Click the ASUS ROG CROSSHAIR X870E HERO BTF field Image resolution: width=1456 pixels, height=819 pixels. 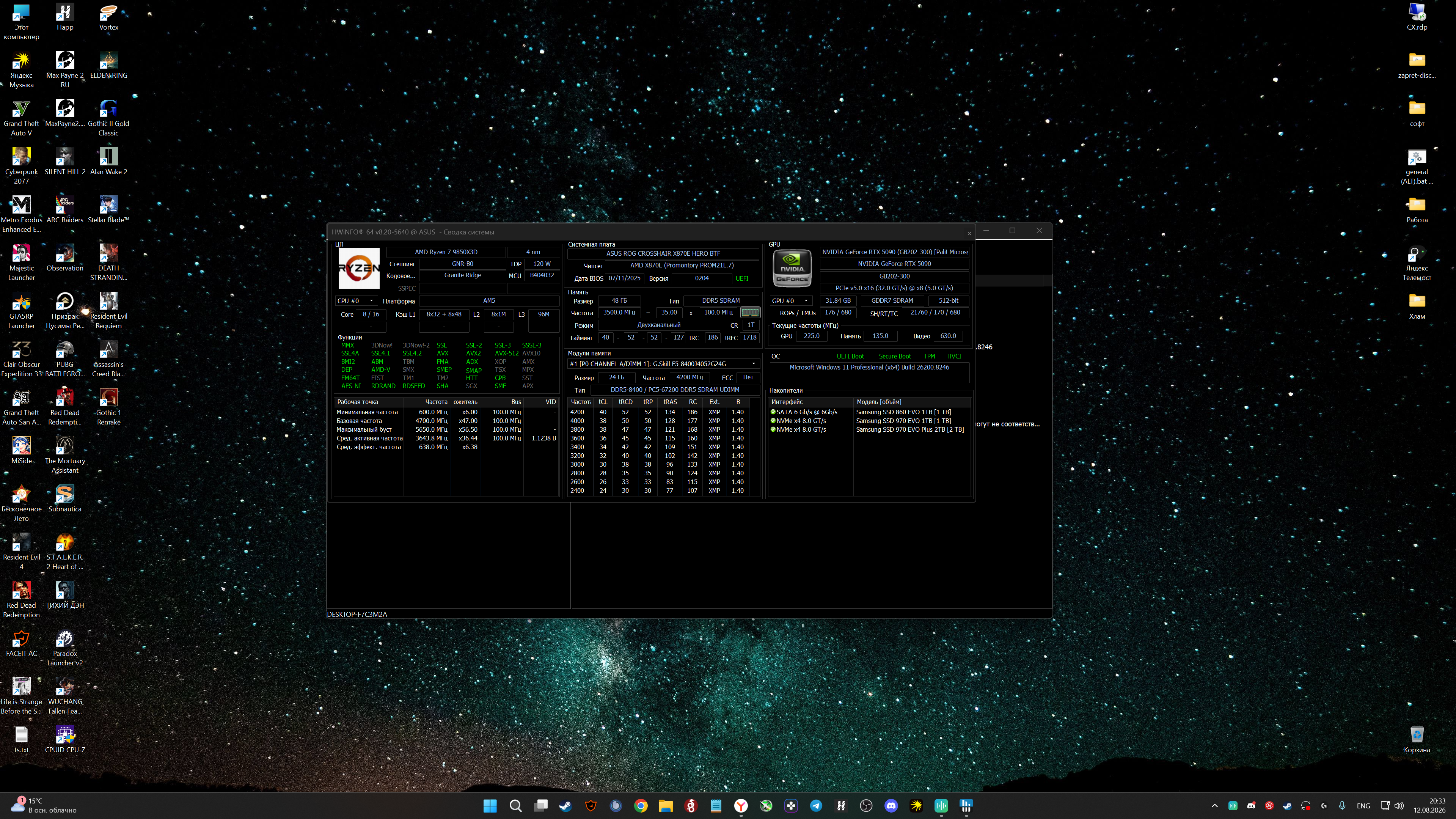664,254
